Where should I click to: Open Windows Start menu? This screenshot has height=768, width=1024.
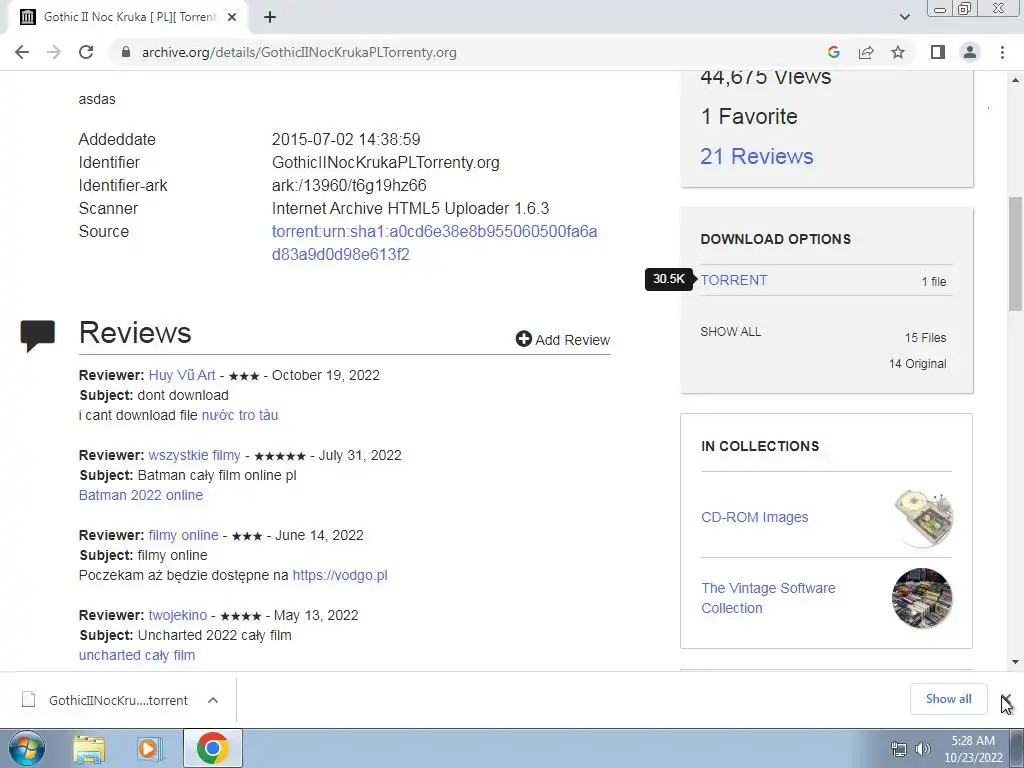(26, 748)
